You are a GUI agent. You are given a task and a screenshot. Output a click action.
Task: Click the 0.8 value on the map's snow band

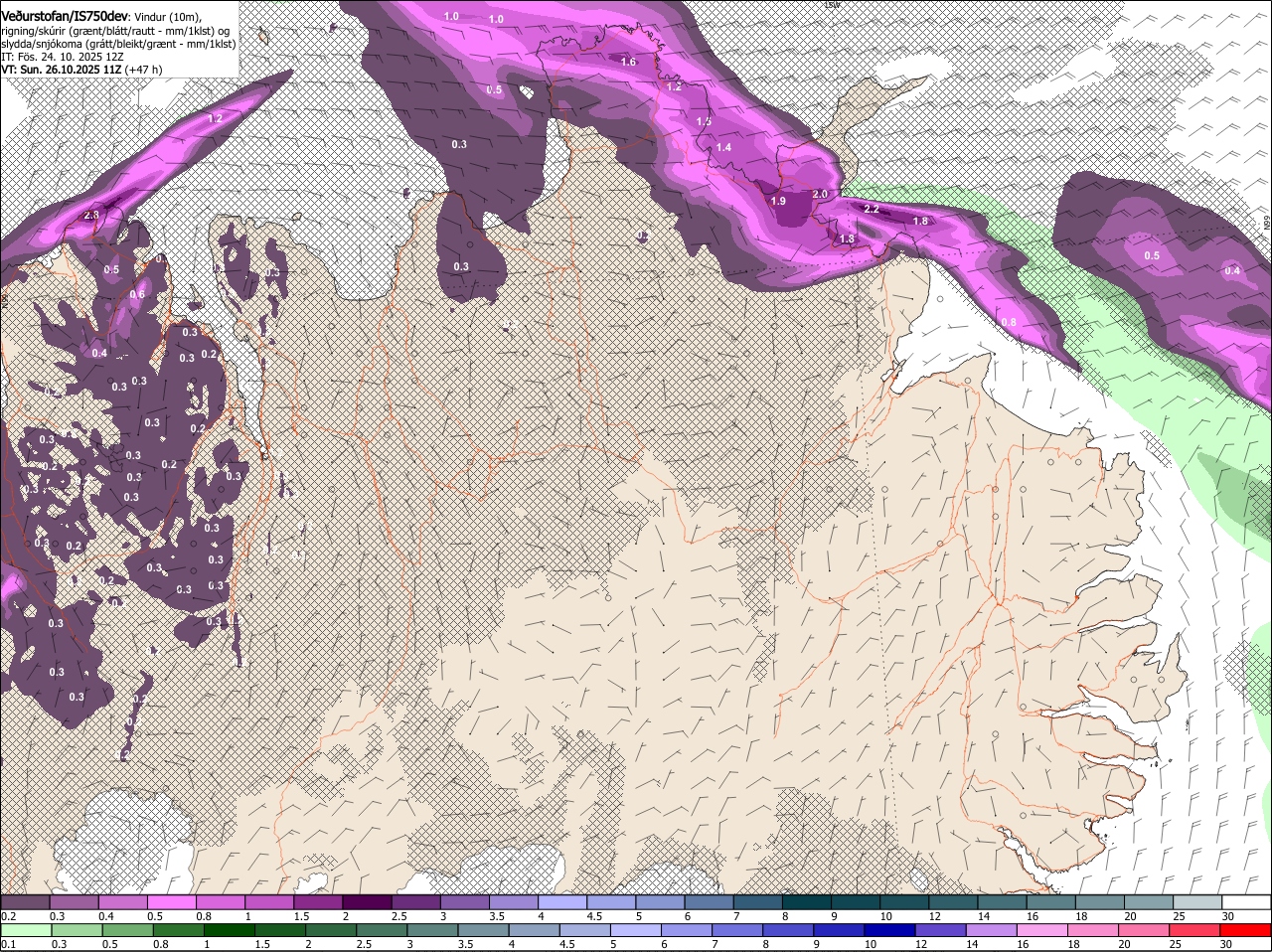[1009, 322]
